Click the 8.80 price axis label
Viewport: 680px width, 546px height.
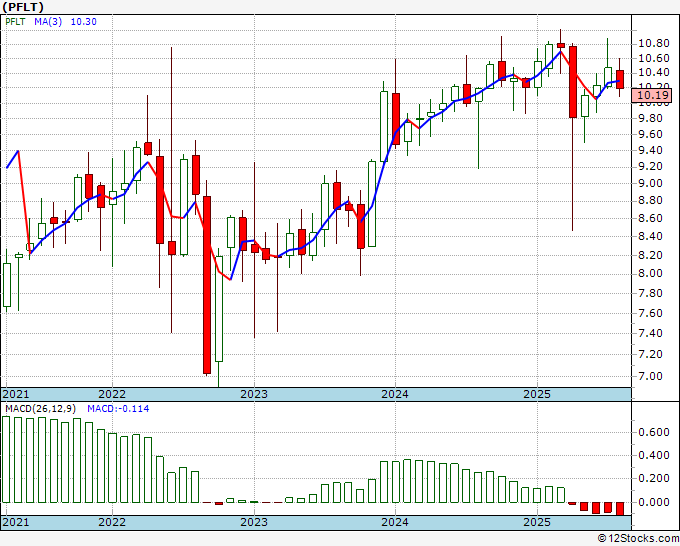651,201
